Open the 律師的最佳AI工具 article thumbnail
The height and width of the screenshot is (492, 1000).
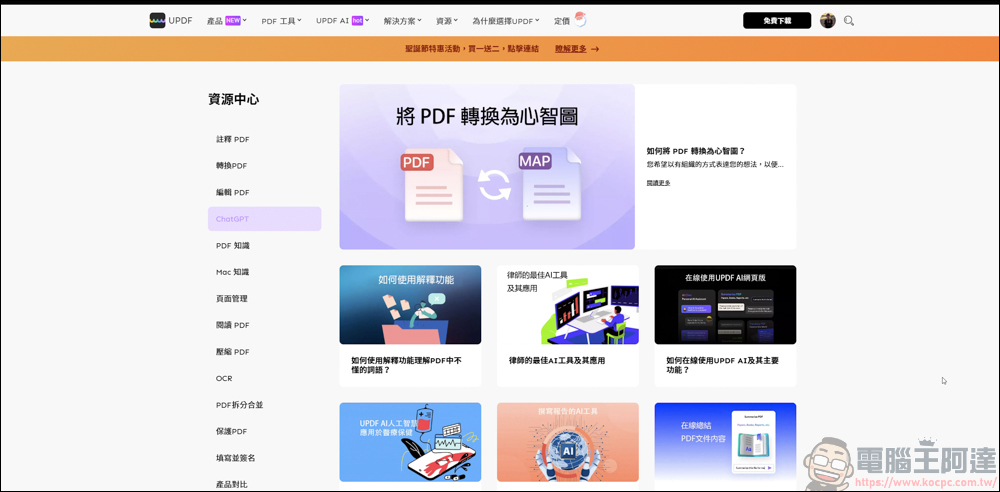(x=568, y=304)
